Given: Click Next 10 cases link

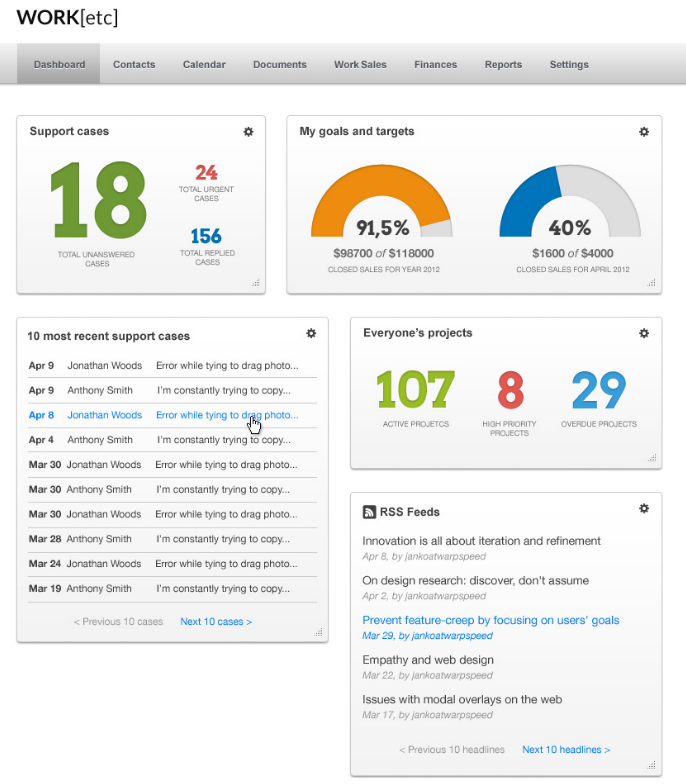Looking at the screenshot, I should (x=216, y=622).
